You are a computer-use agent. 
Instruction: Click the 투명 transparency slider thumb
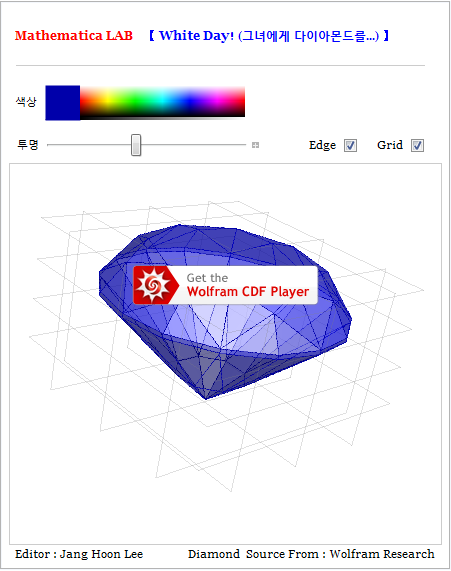point(136,145)
